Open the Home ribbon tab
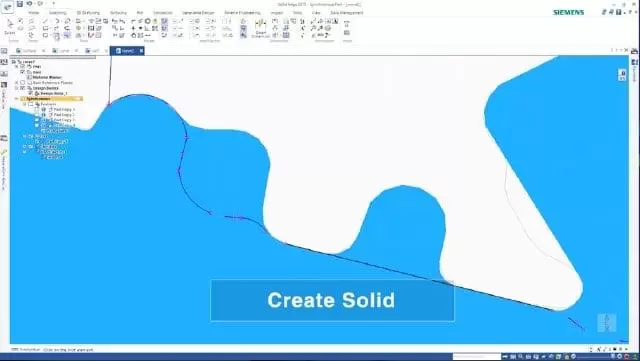Screen dimensions: 640x361 (x=34, y=13)
